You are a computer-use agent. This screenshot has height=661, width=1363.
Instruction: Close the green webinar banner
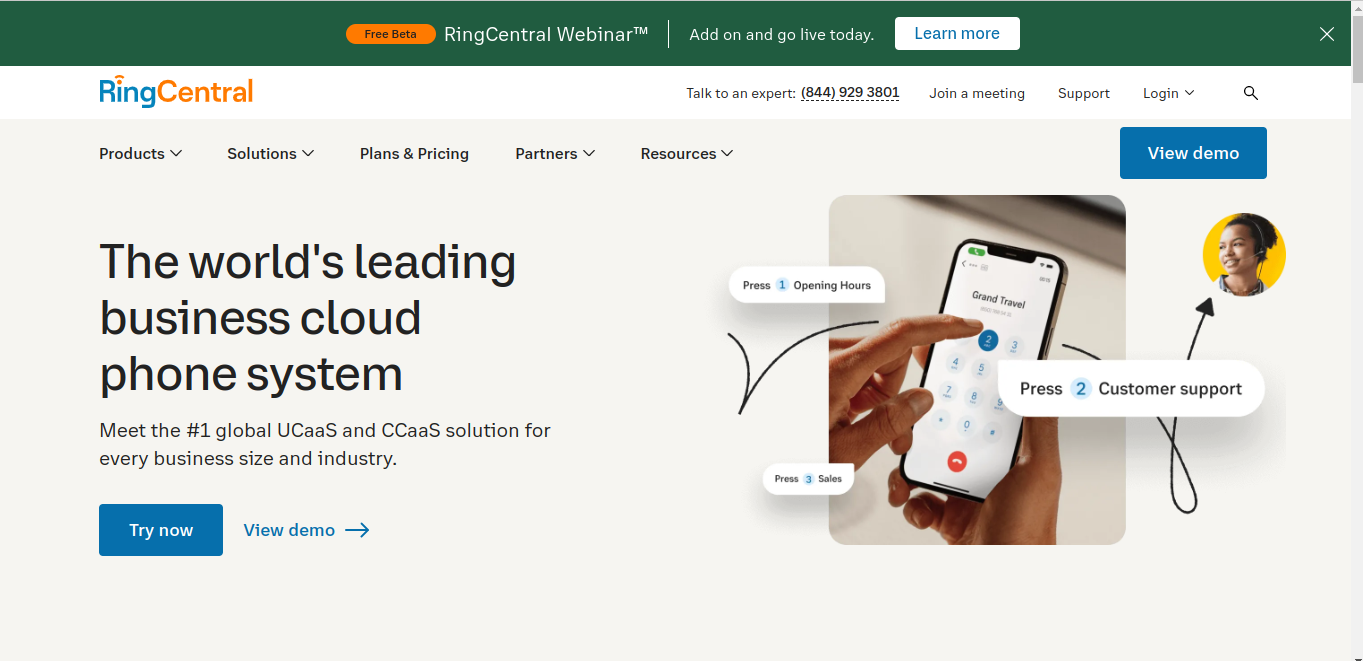tap(1327, 34)
